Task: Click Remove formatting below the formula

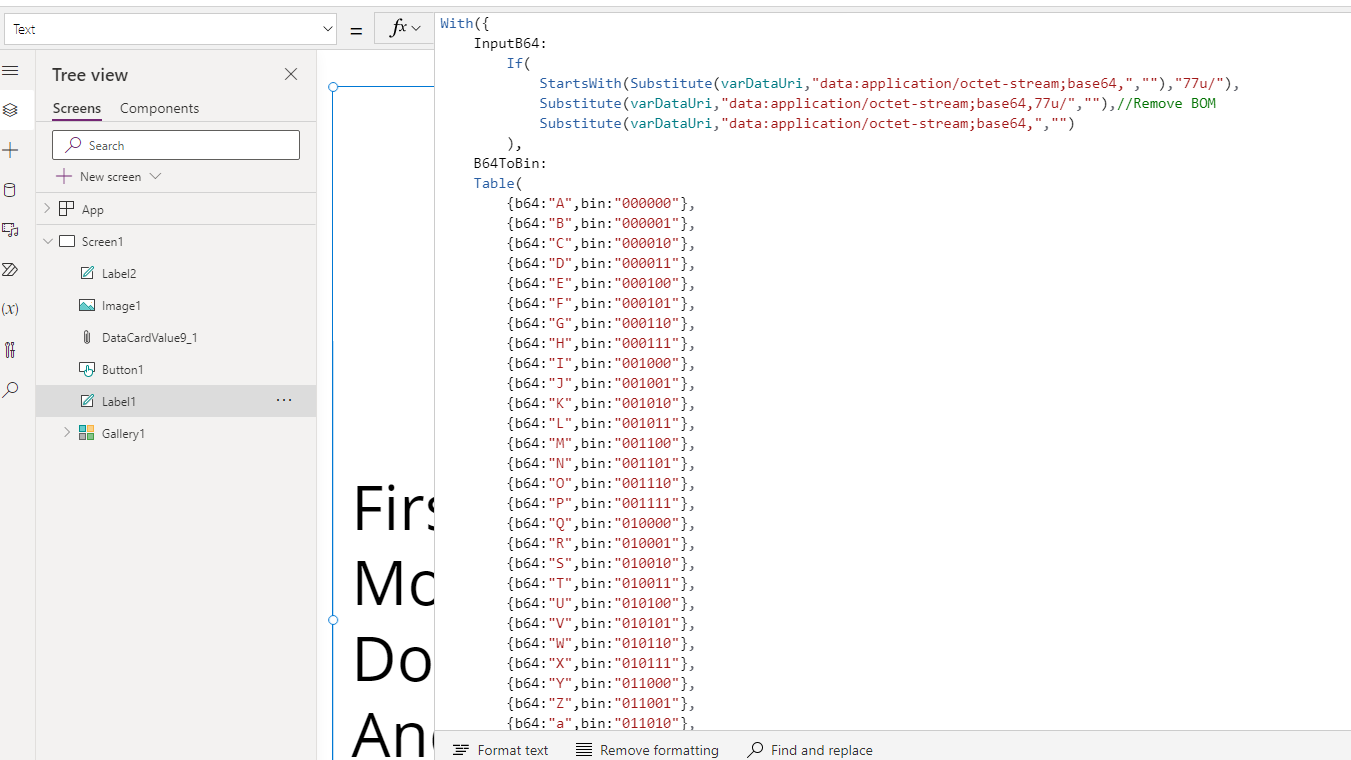Action: coord(647,750)
